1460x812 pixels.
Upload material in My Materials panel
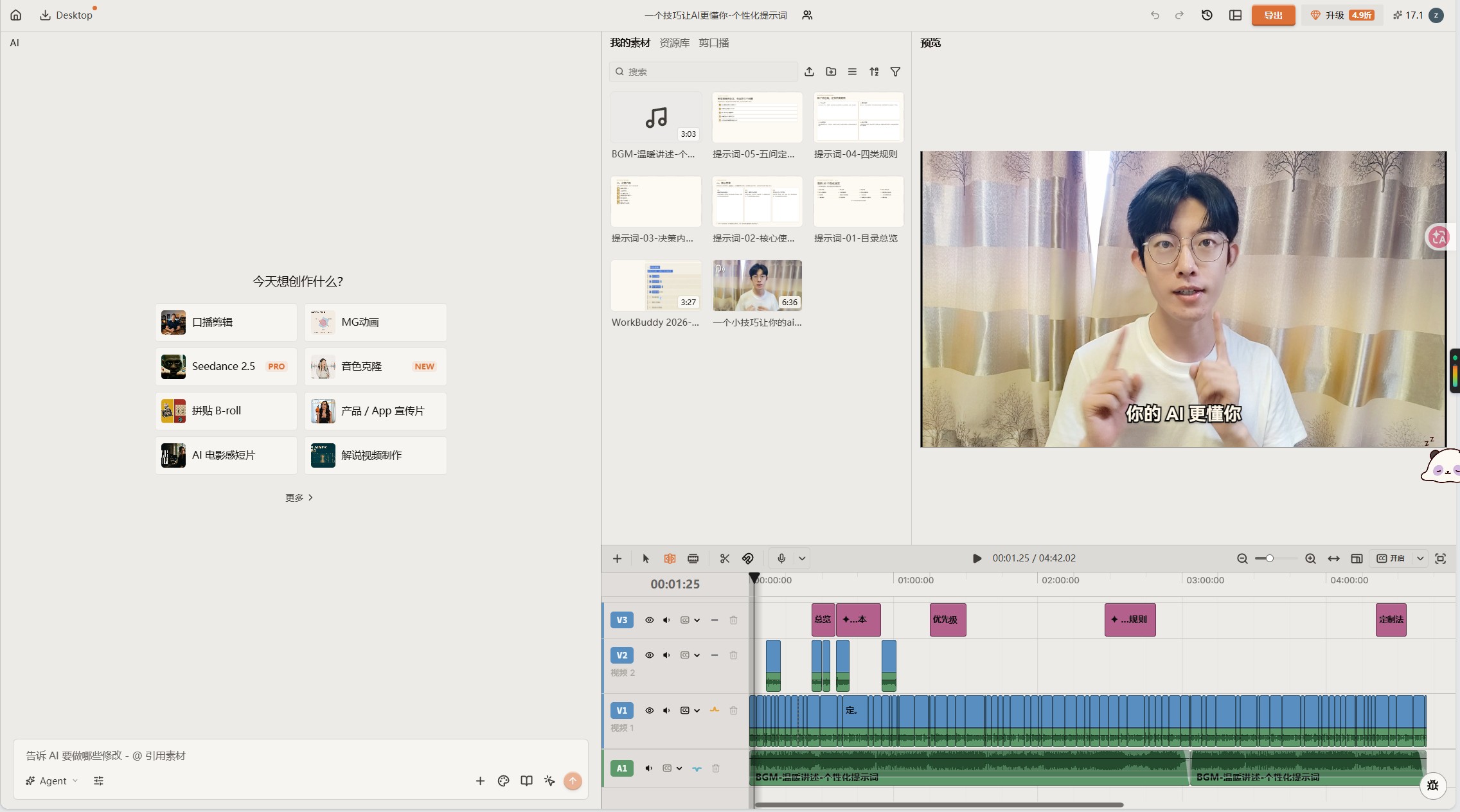(x=809, y=71)
